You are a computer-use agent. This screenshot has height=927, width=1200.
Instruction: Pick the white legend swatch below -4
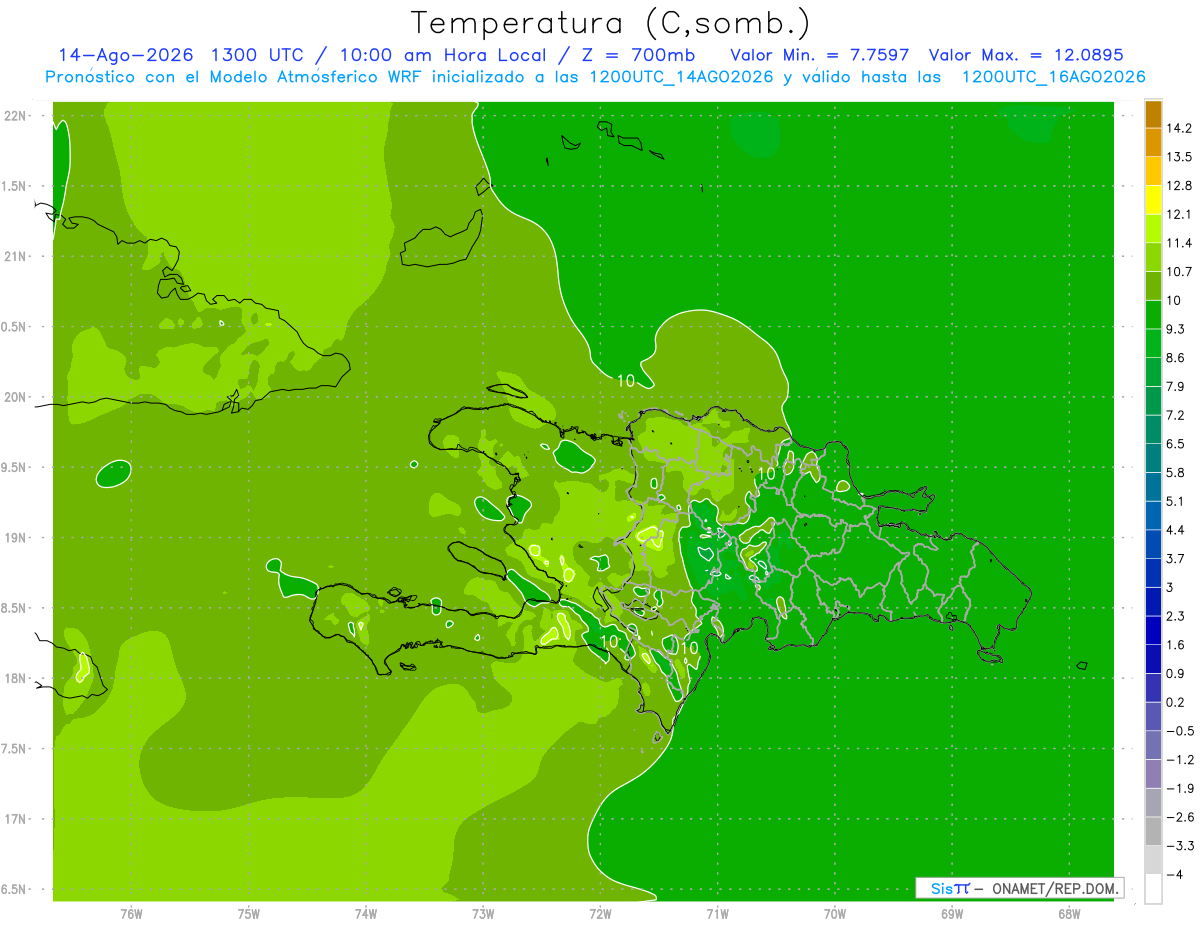tap(1153, 888)
